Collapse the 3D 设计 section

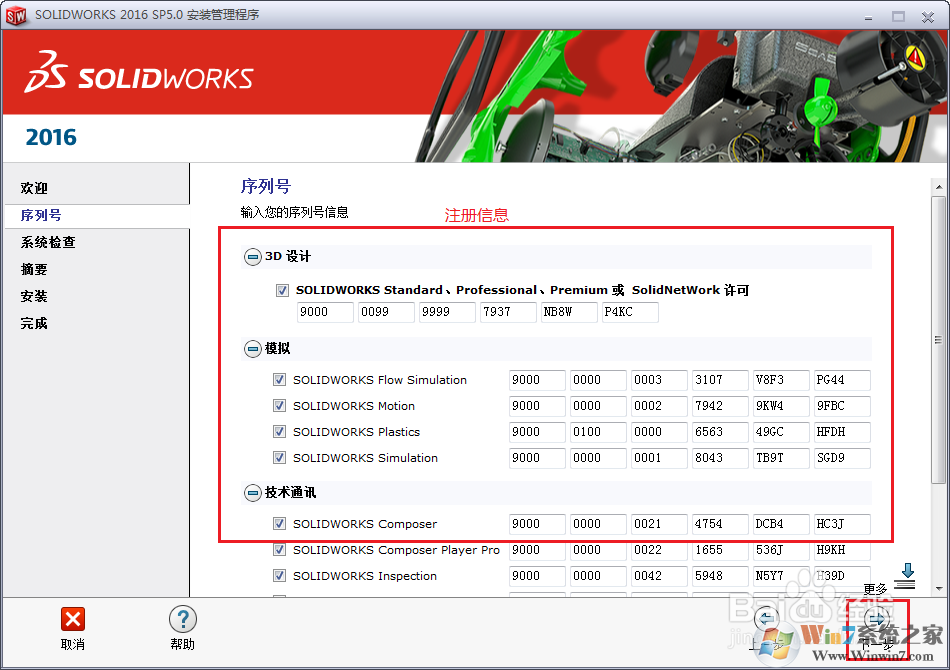(252, 256)
